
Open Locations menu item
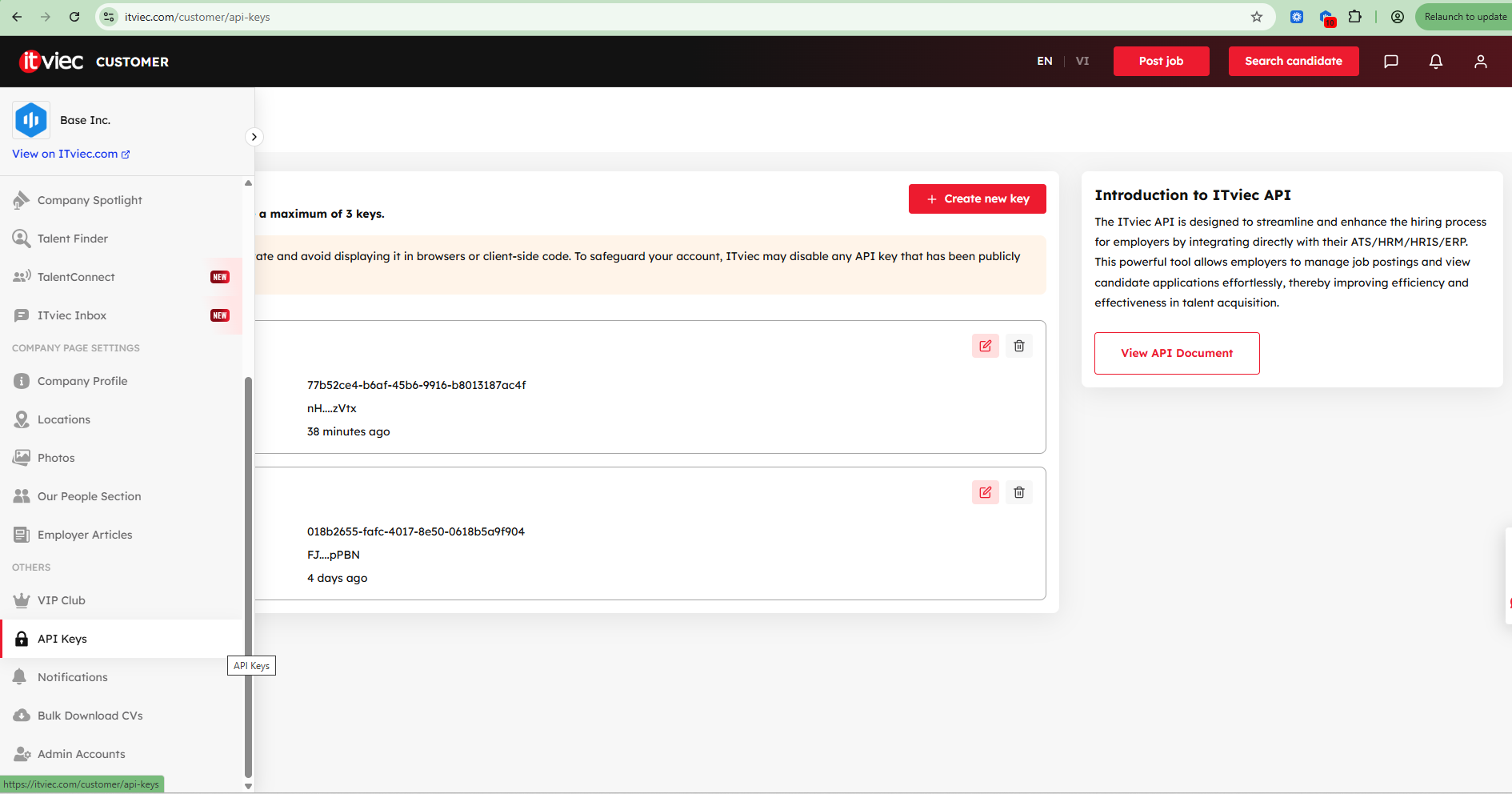click(x=122, y=419)
